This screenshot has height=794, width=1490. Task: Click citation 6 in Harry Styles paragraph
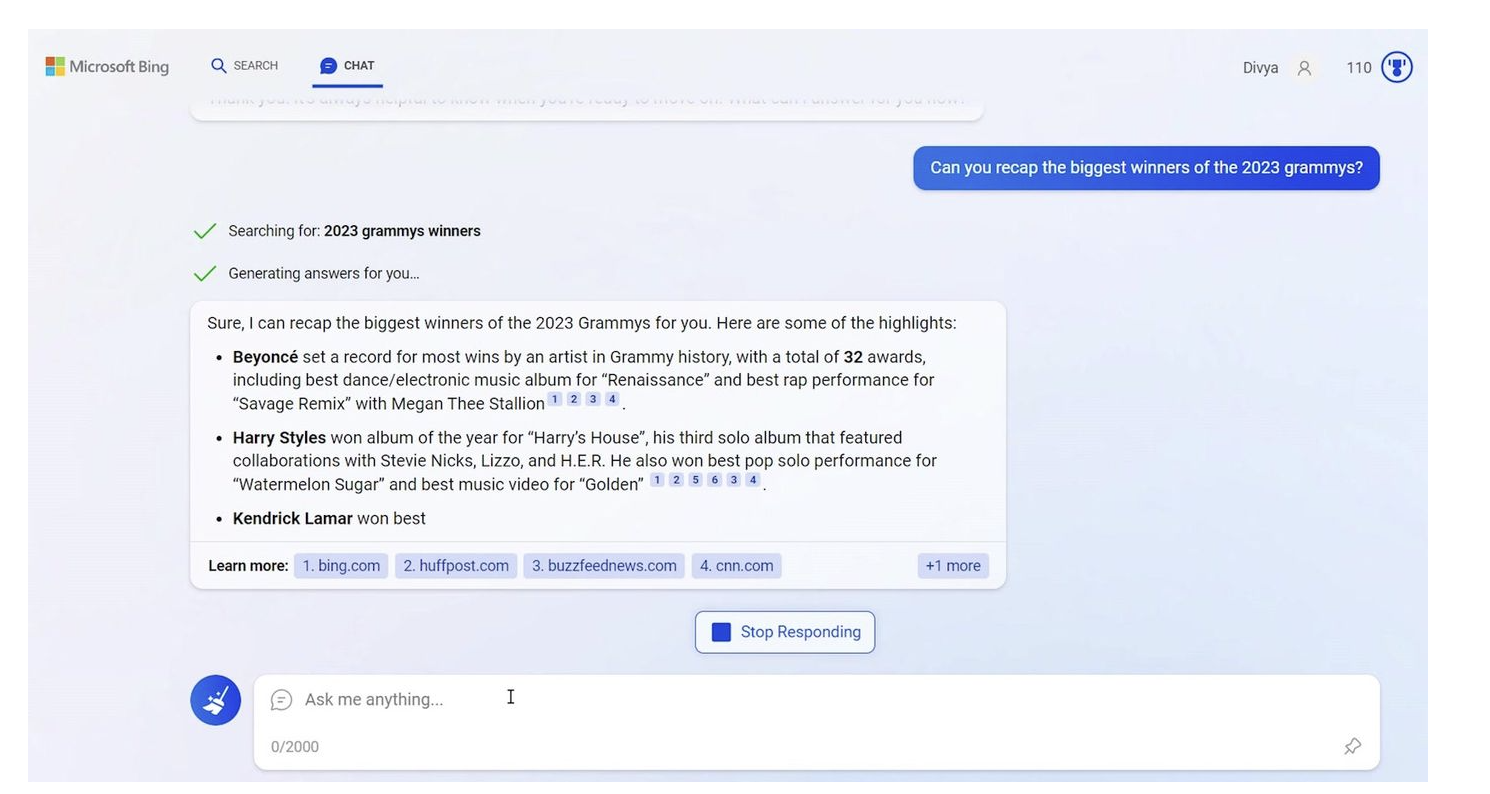(714, 480)
